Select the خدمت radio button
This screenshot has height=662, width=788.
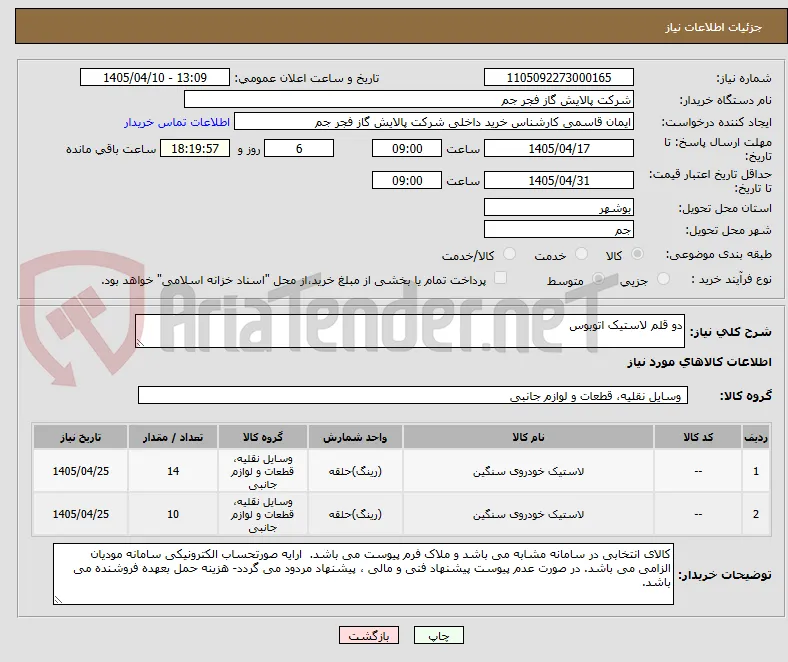point(581,254)
